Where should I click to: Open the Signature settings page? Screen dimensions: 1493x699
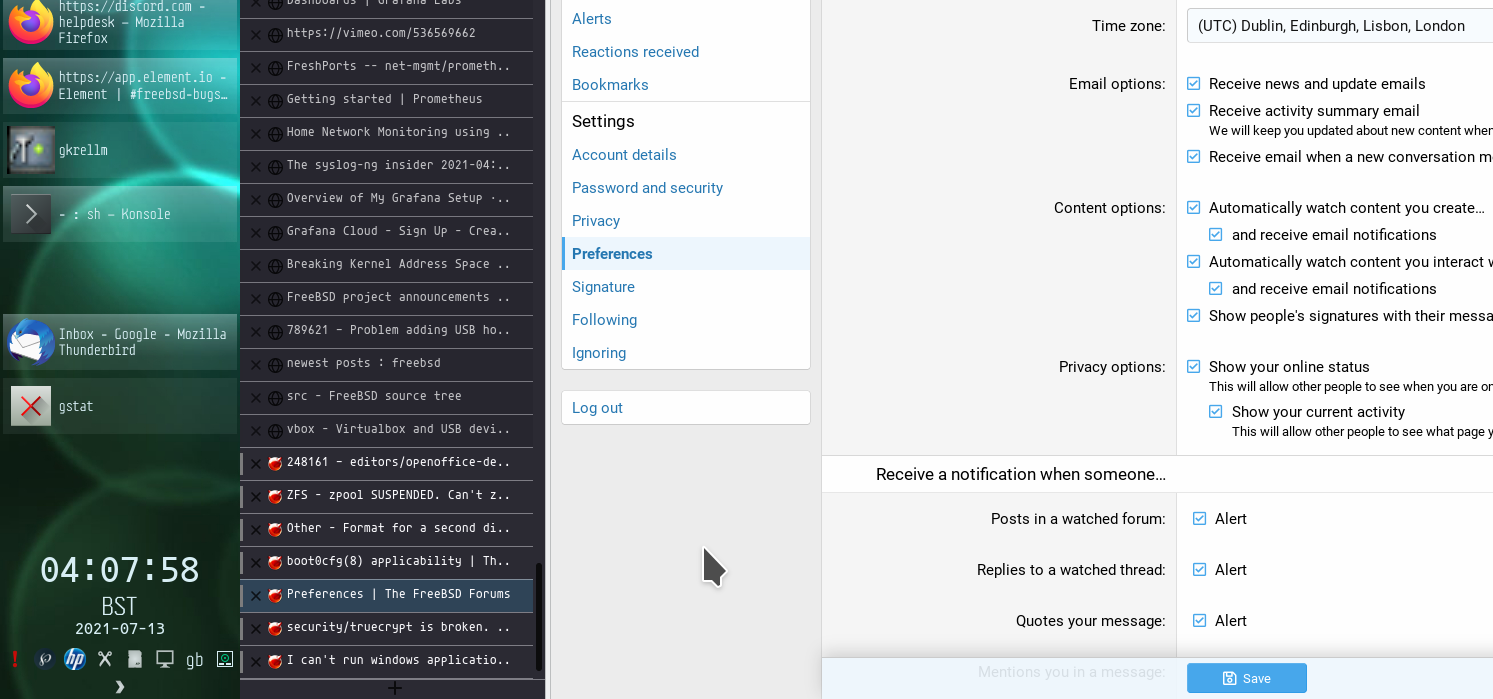603,287
